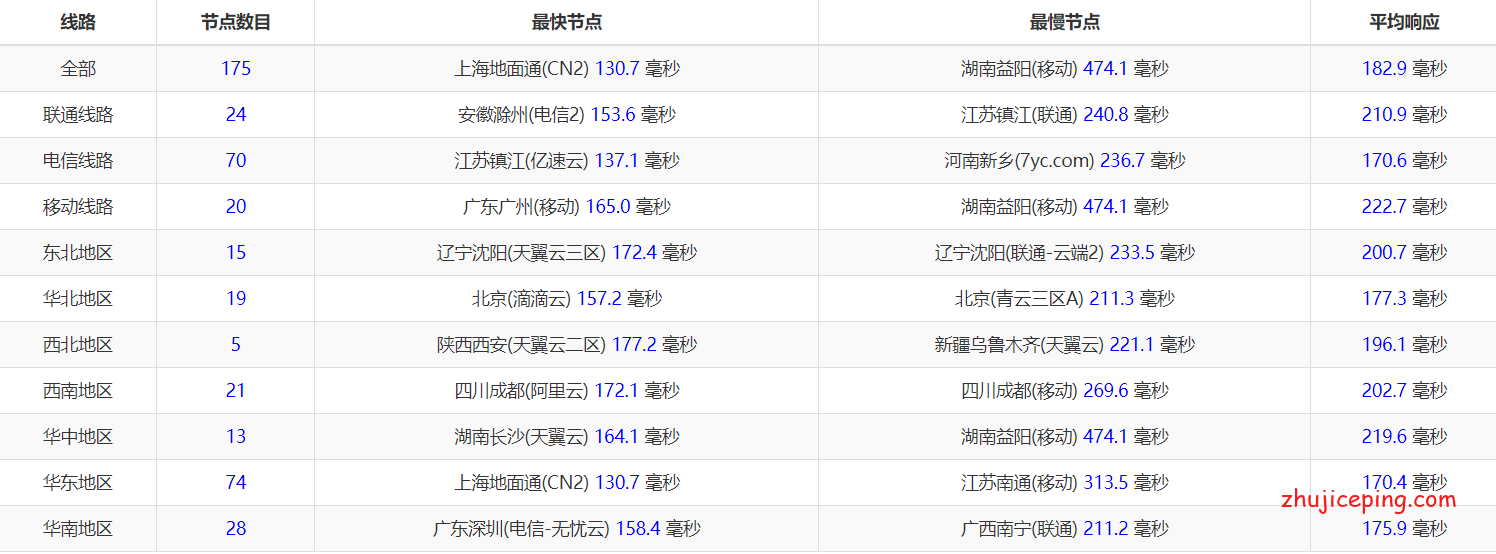Viewport: 1496px width, 554px height.
Task: Click slowest node 辽宁沈阳(联通-云端2) 233.5 毫秒
Action: tap(1065, 253)
